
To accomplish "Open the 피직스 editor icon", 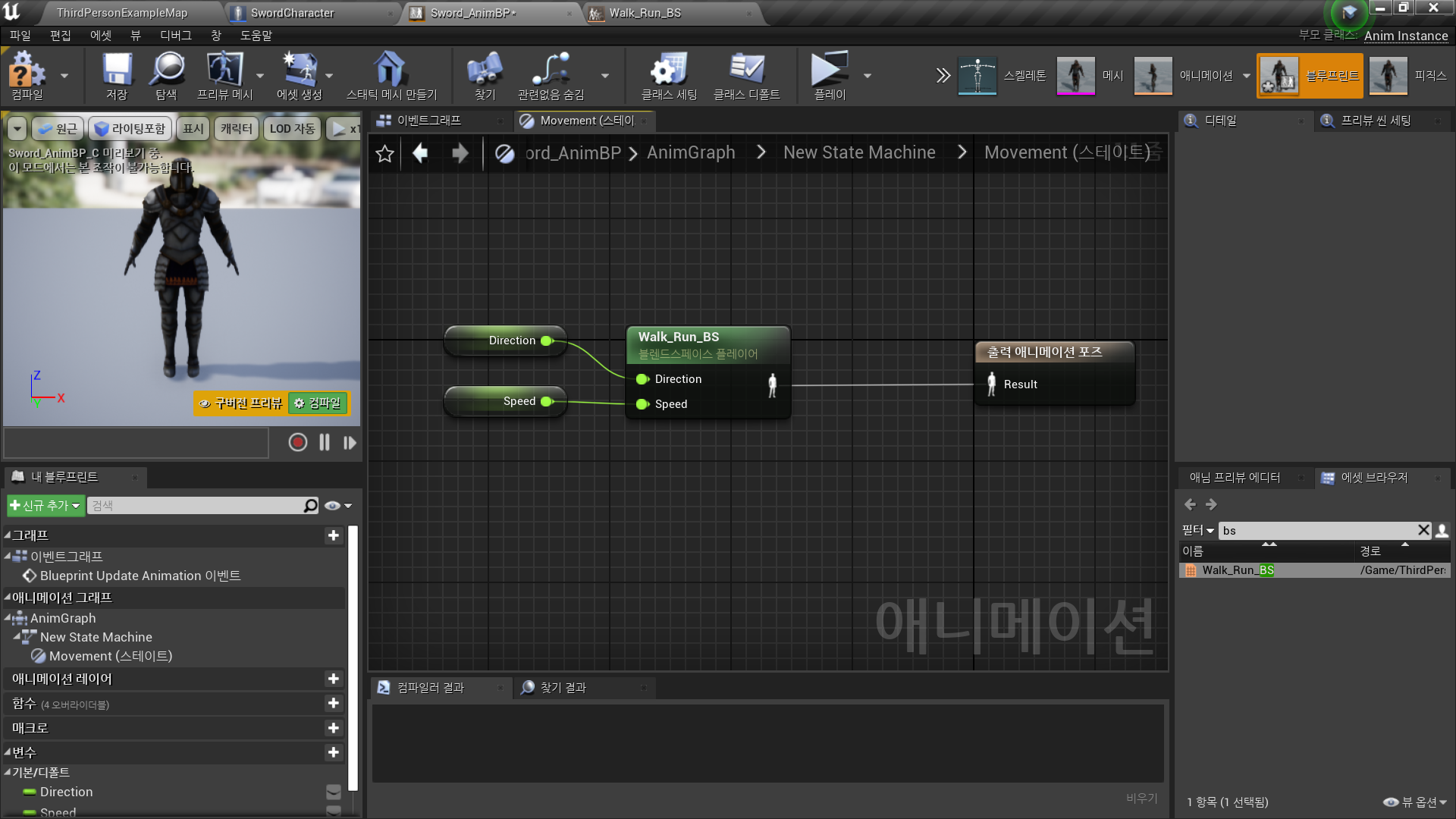I will pyautogui.click(x=1388, y=75).
